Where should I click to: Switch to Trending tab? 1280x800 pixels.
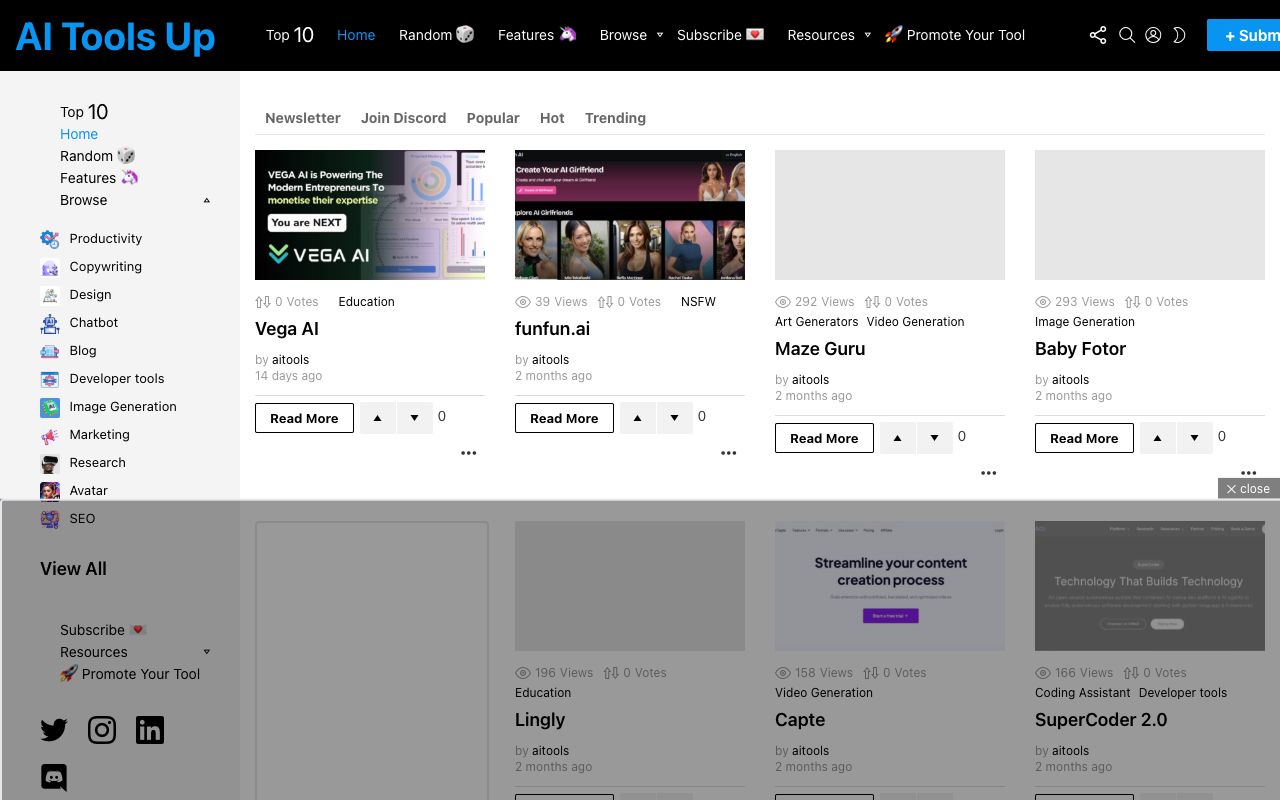click(615, 118)
